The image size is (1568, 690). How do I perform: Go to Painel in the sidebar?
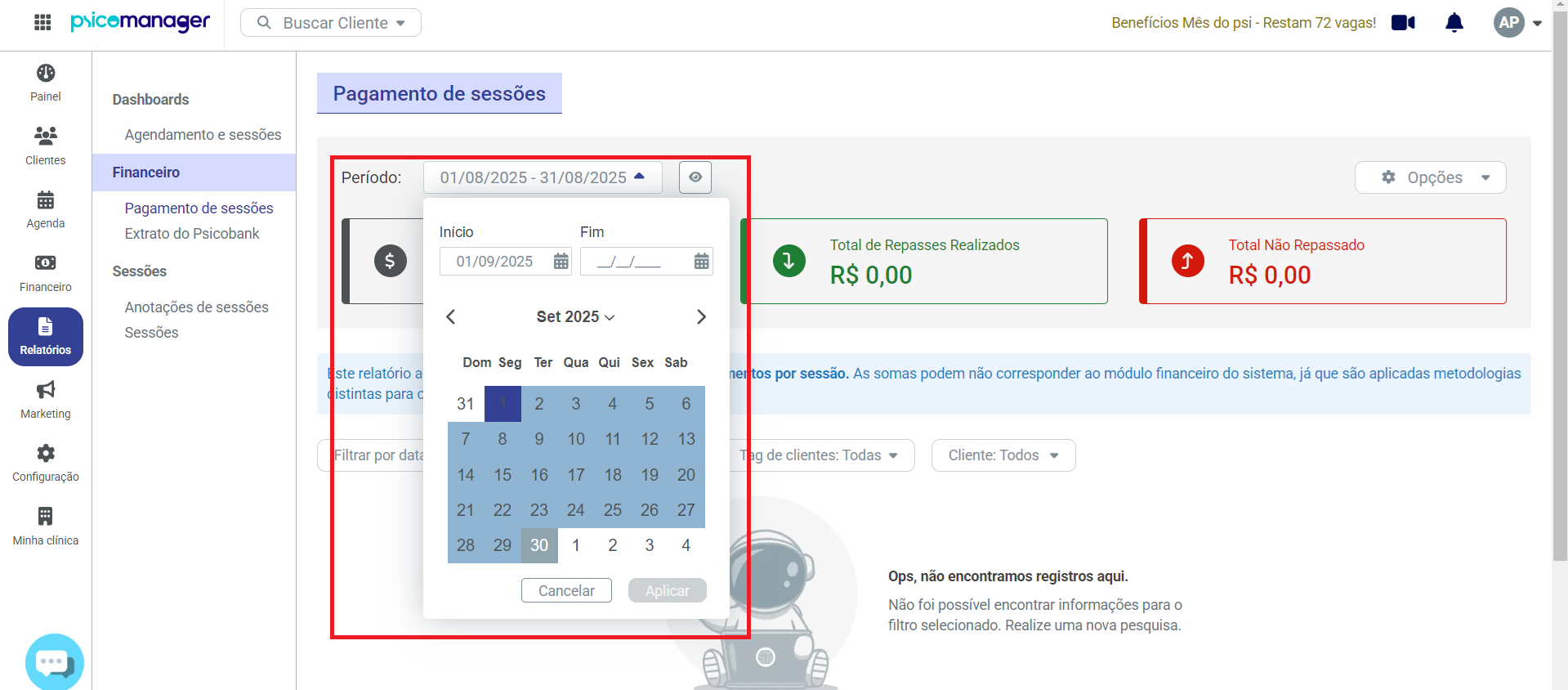pos(46,83)
